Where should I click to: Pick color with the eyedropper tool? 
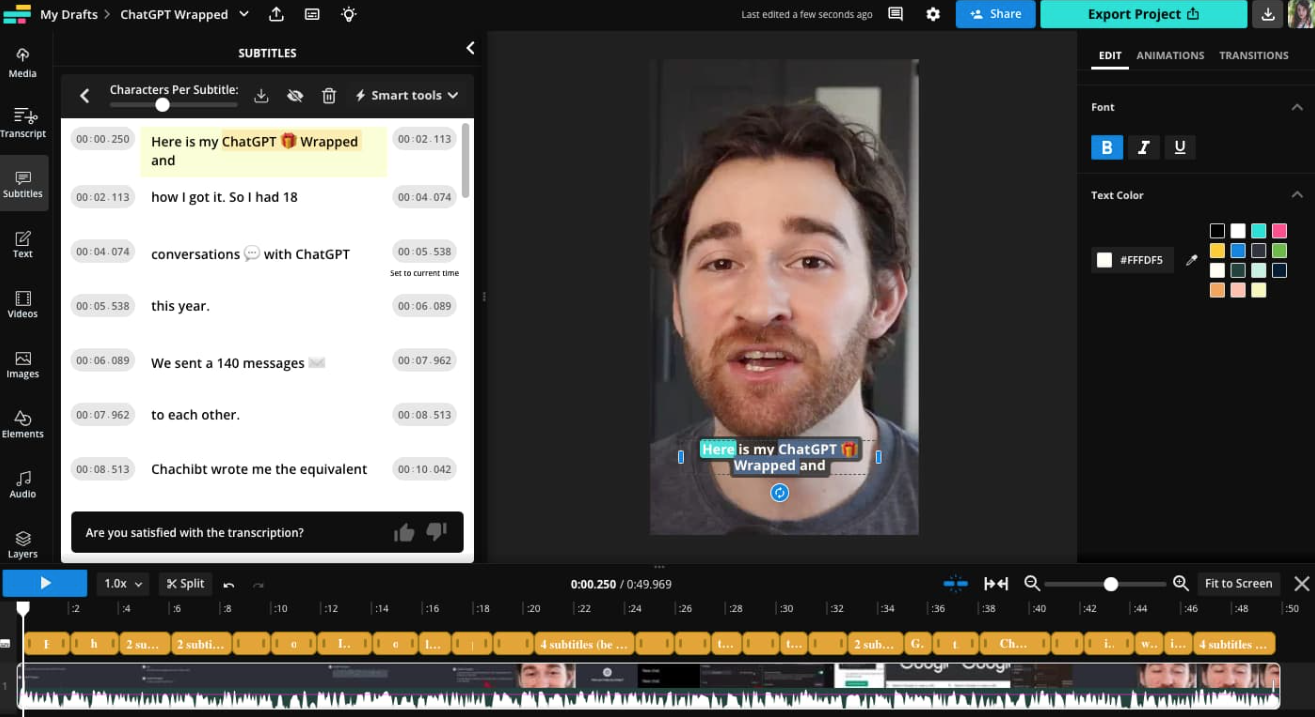1191,260
